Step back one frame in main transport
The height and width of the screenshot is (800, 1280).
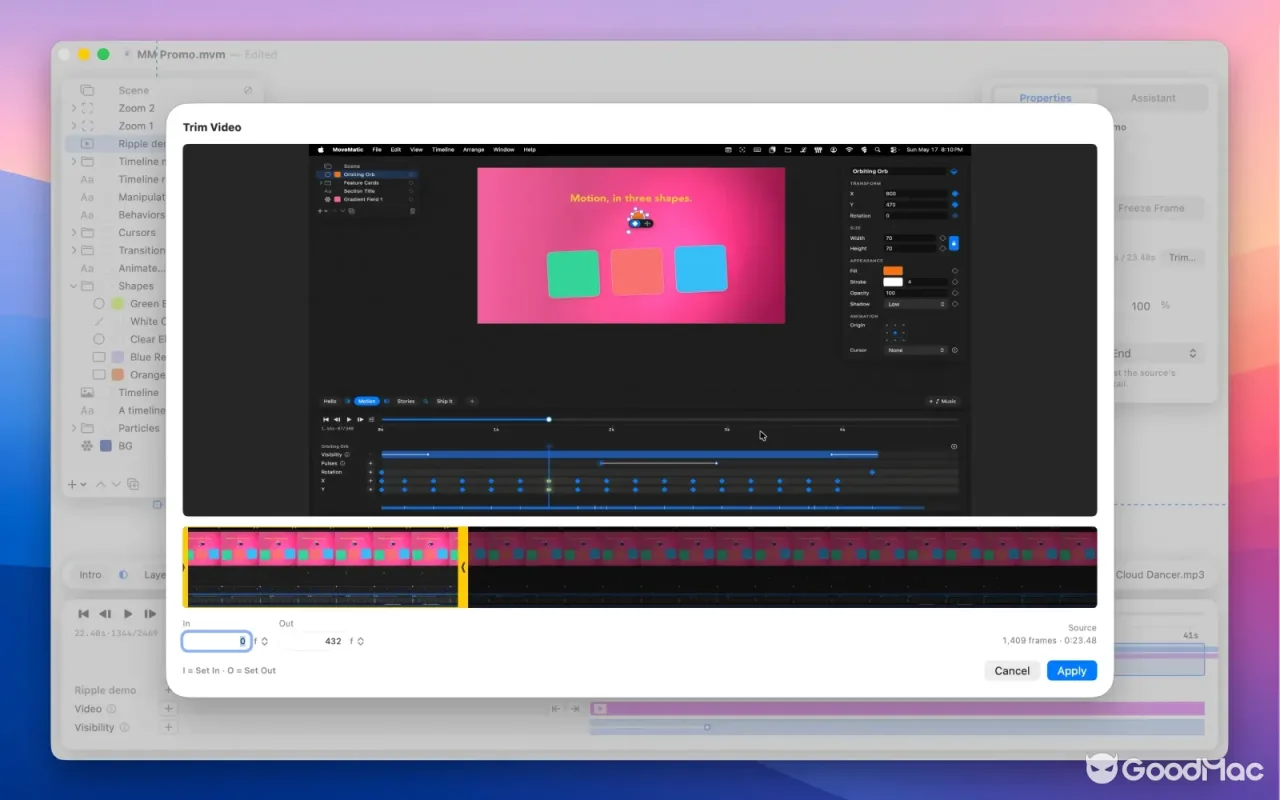[106, 614]
